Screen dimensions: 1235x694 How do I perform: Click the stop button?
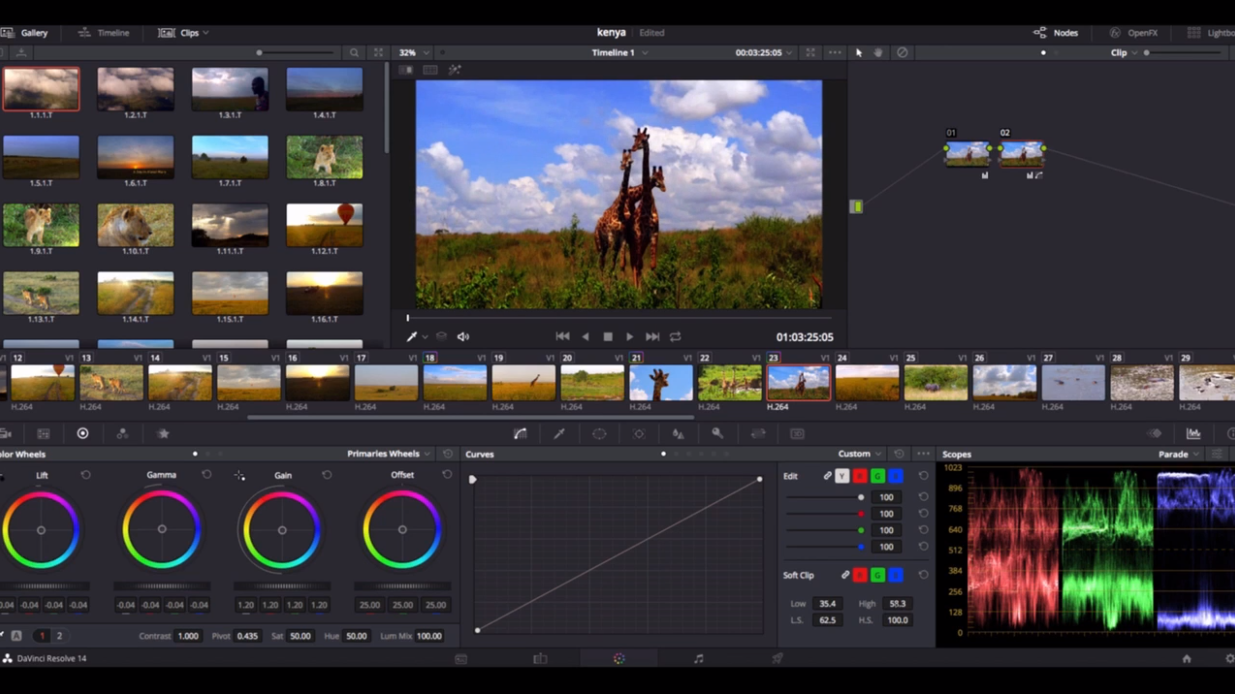(607, 337)
